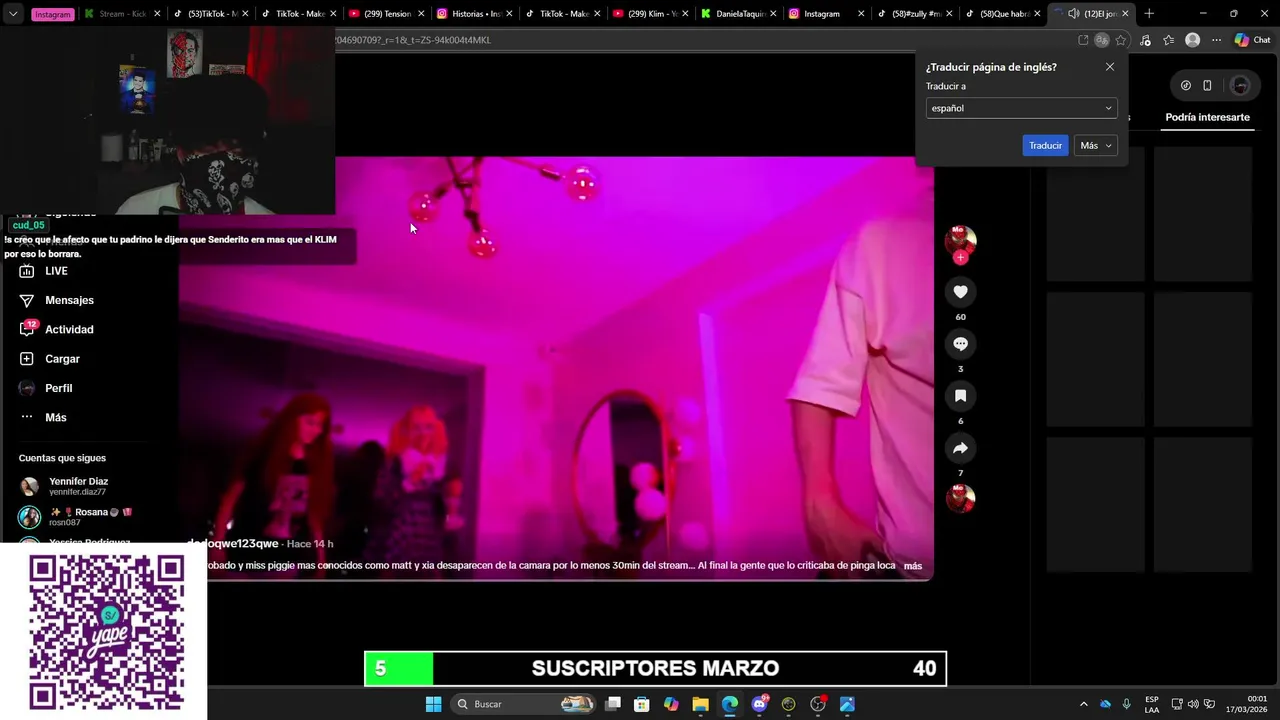The height and width of the screenshot is (720, 1280).
Task: Open Discord from the taskbar
Action: 759,704
